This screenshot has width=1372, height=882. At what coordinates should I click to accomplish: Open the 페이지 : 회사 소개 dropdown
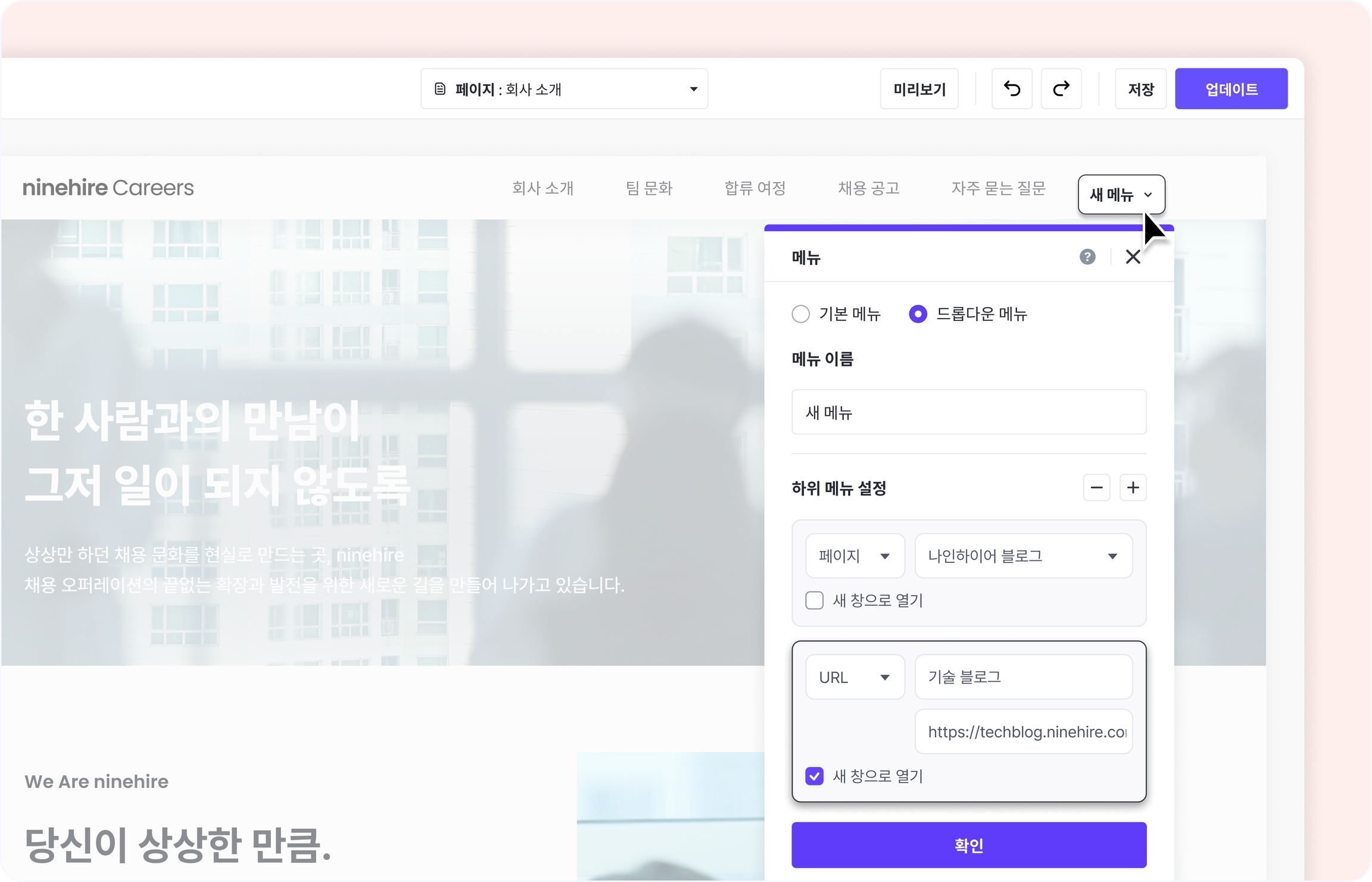[x=564, y=89]
